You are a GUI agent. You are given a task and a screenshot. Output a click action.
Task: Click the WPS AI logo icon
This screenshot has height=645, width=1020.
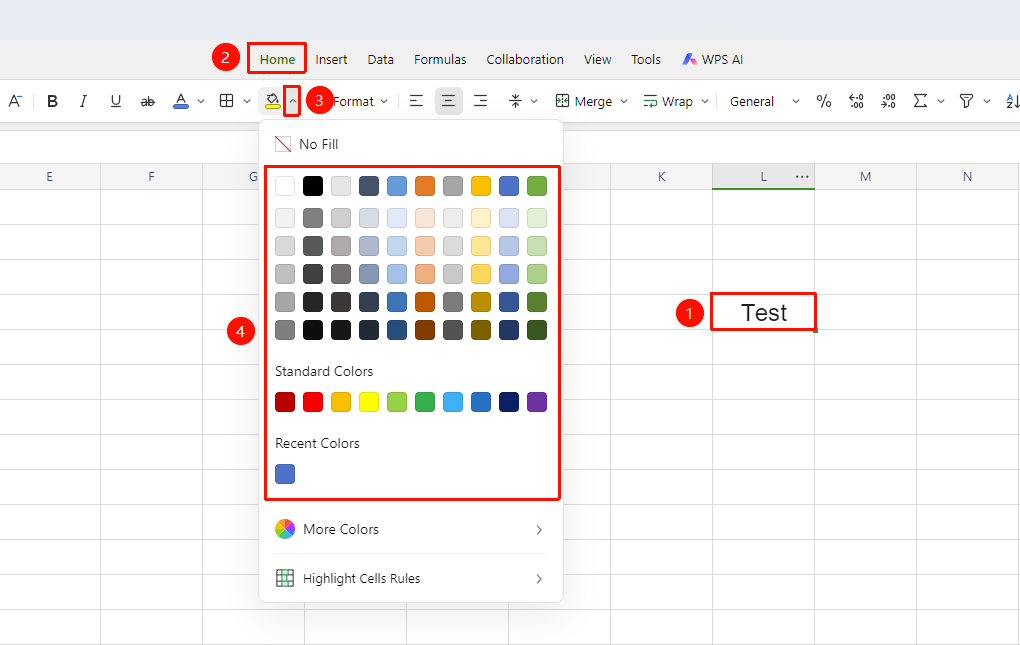[x=690, y=59]
